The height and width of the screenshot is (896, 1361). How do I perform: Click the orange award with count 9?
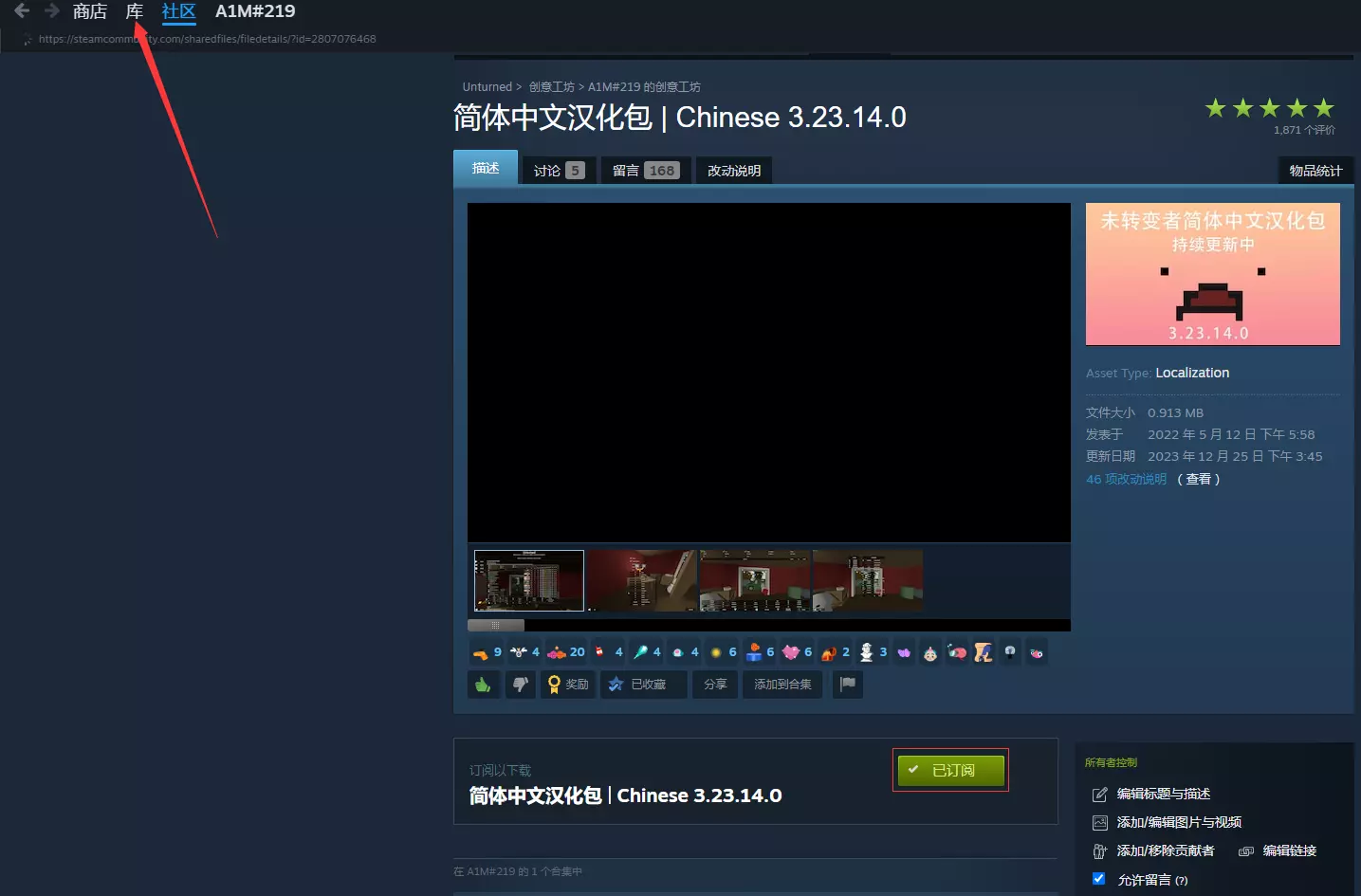pyautogui.click(x=486, y=652)
